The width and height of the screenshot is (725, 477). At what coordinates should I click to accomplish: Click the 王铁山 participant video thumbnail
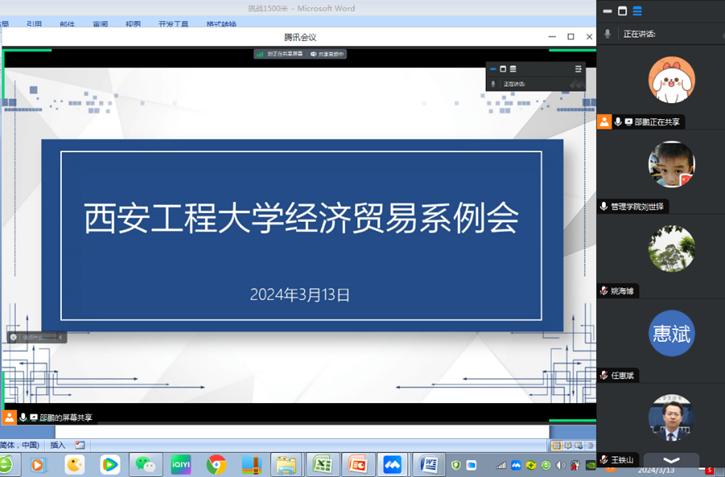671,418
